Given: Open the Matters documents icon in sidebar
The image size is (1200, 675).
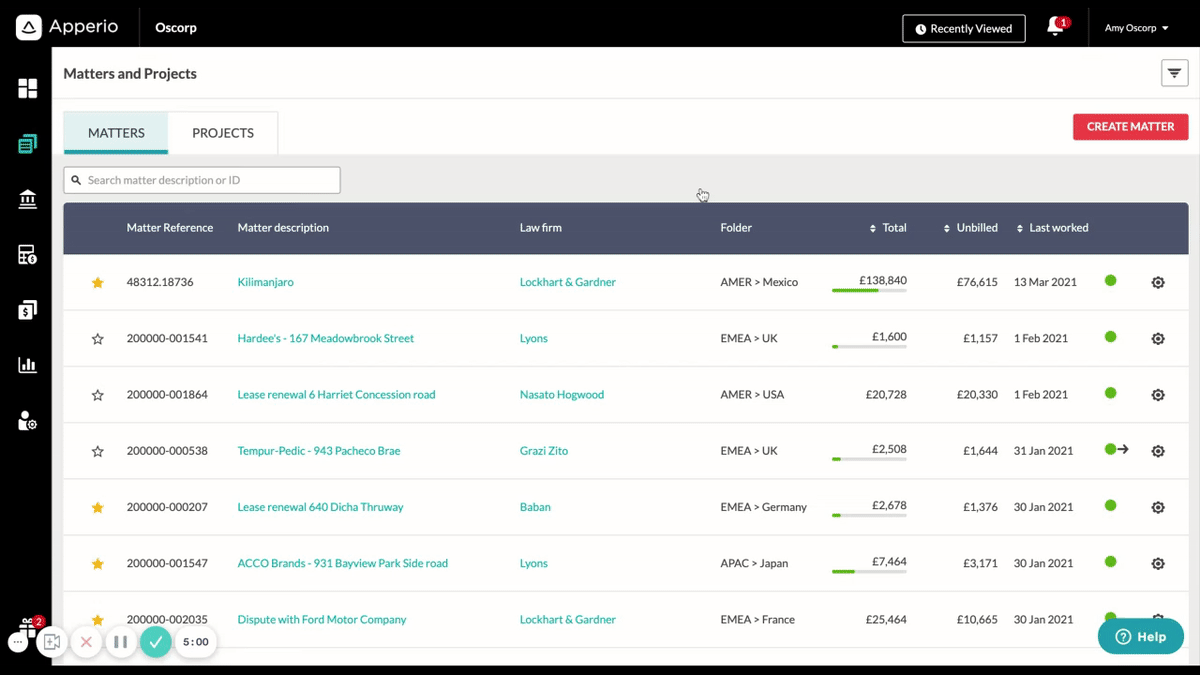Looking at the screenshot, I should (x=27, y=144).
